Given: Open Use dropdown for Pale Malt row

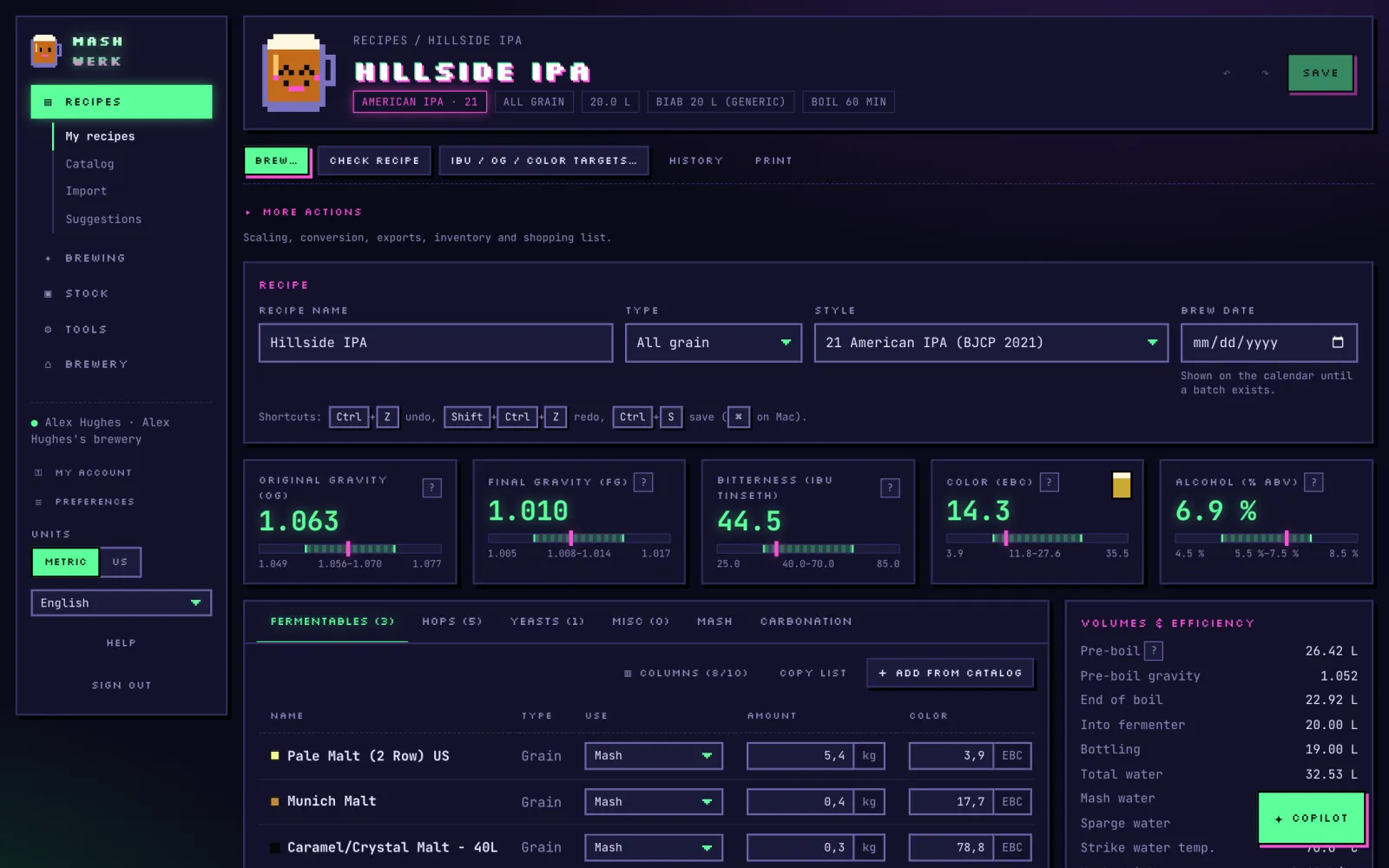Looking at the screenshot, I should click(x=653, y=756).
